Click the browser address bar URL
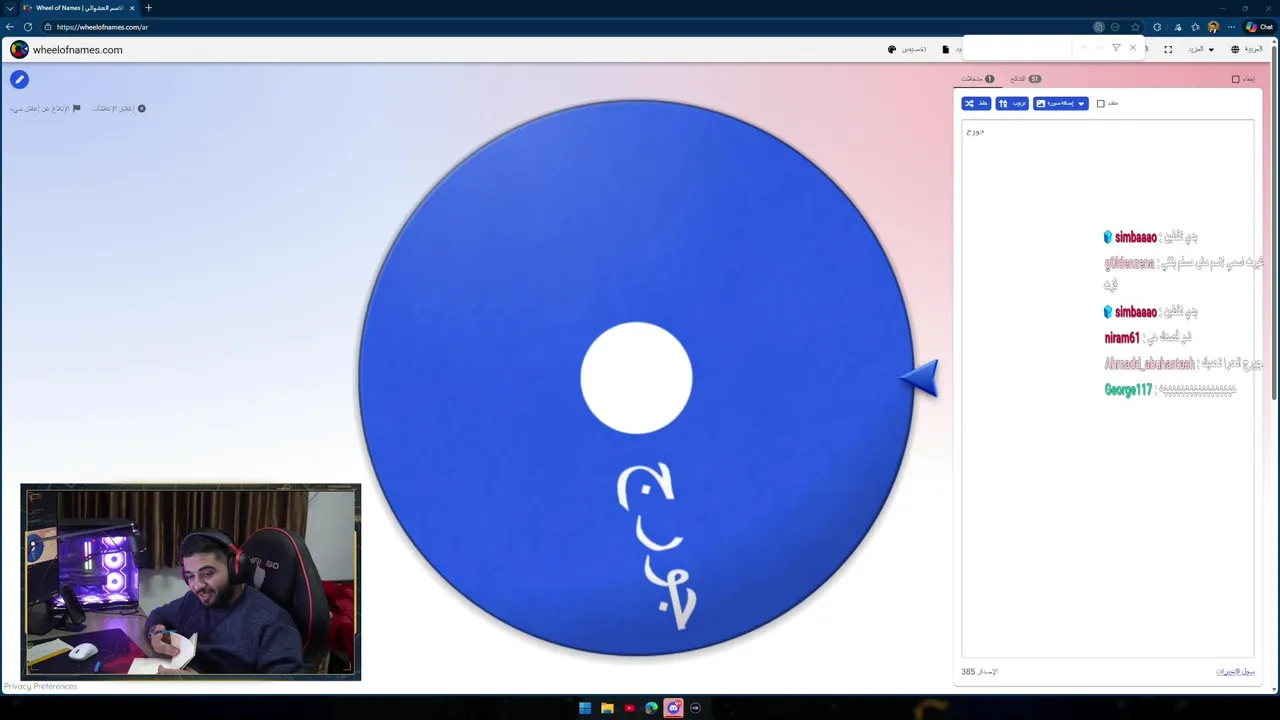The width and height of the screenshot is (1280, 720). click(x=102, y=27)
